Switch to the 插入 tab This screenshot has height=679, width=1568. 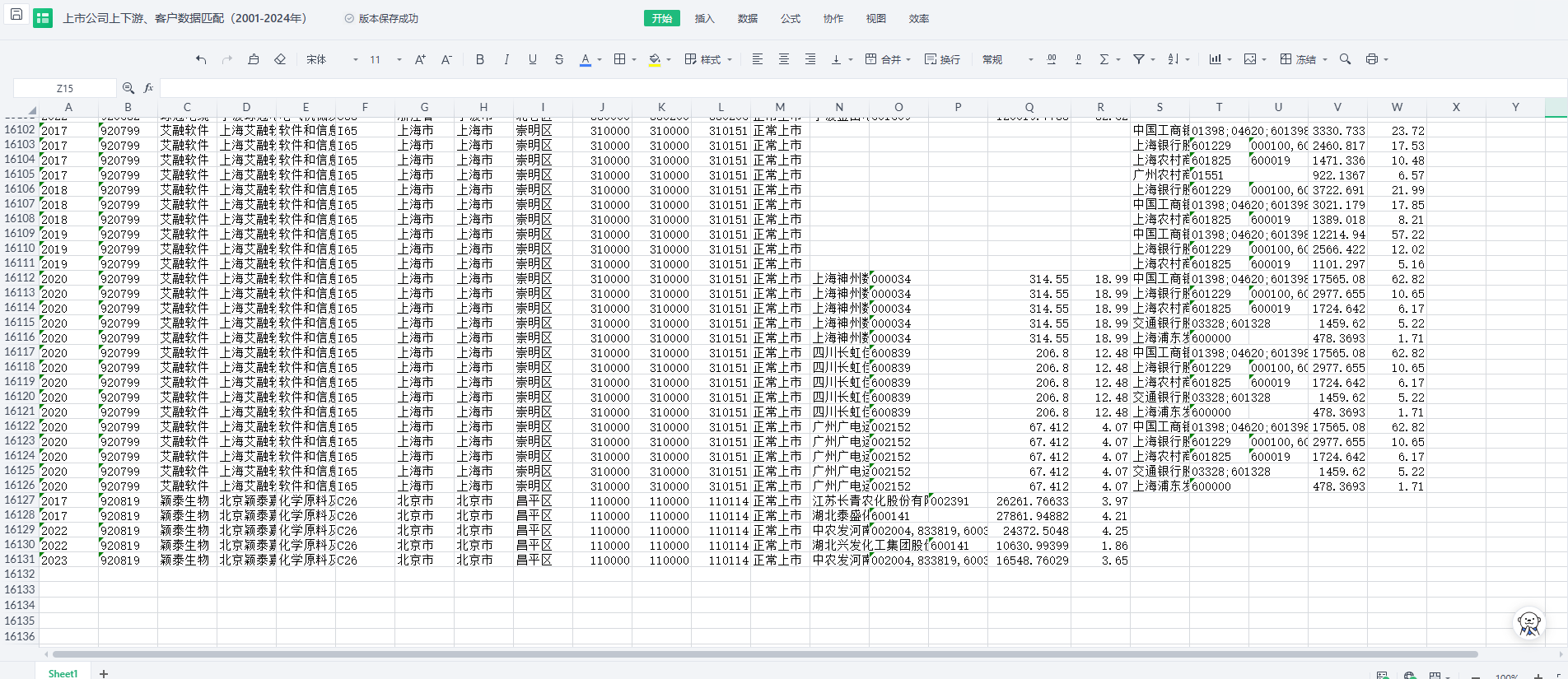pyautogui.click(x=704, y=18)
